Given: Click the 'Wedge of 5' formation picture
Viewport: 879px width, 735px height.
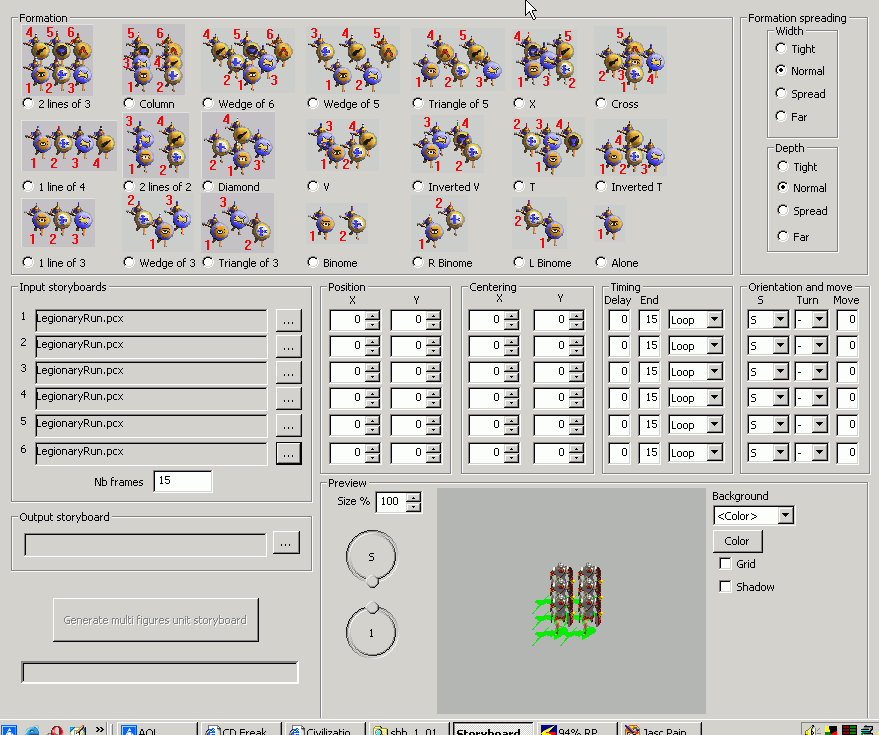Looking at the screenshot, I should 353,60.
